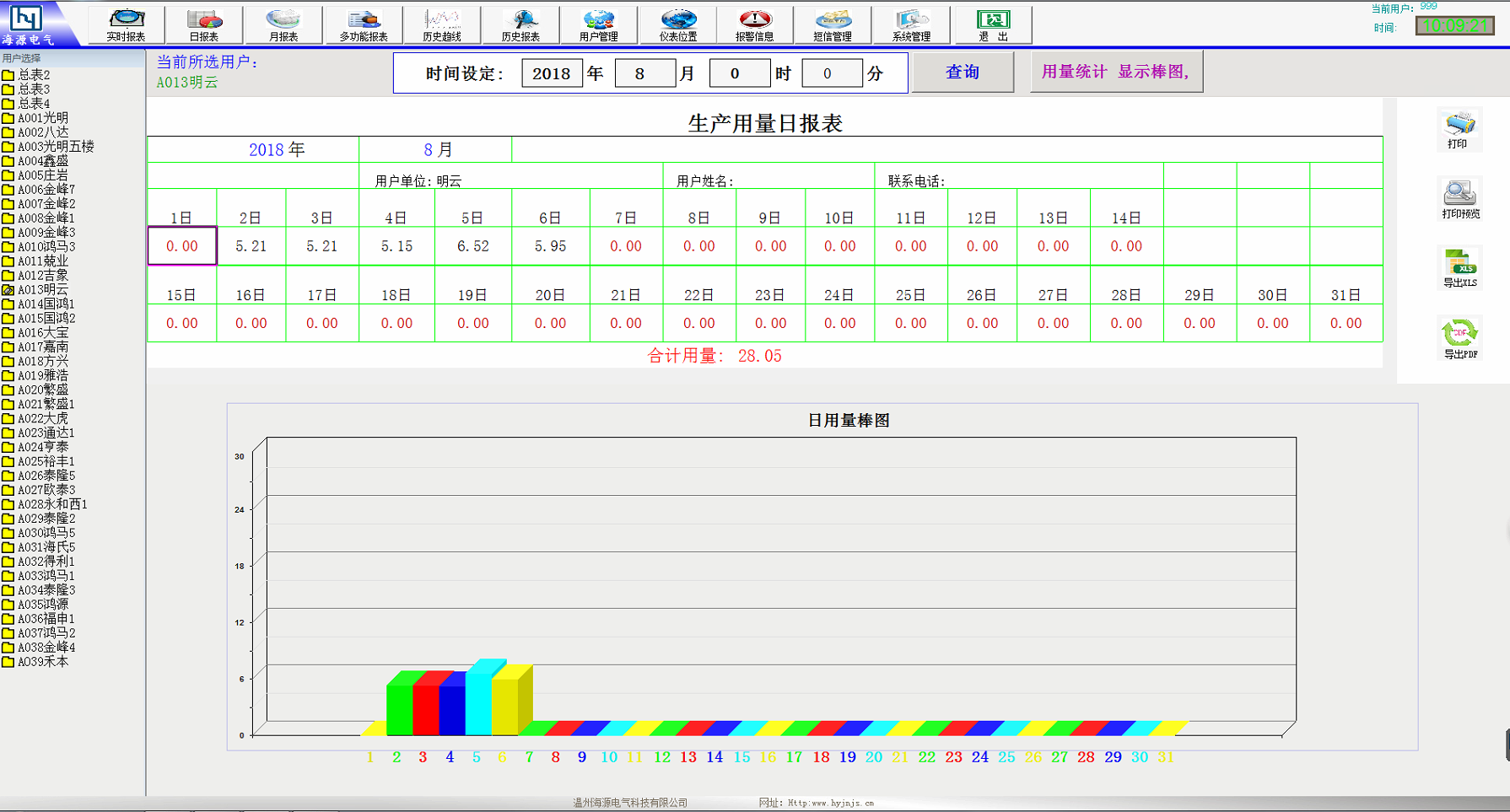The width and height of the screenshot is (1510, 812).
Task: Select 总表2 in the user tree
Action: [x=34, y=75]
